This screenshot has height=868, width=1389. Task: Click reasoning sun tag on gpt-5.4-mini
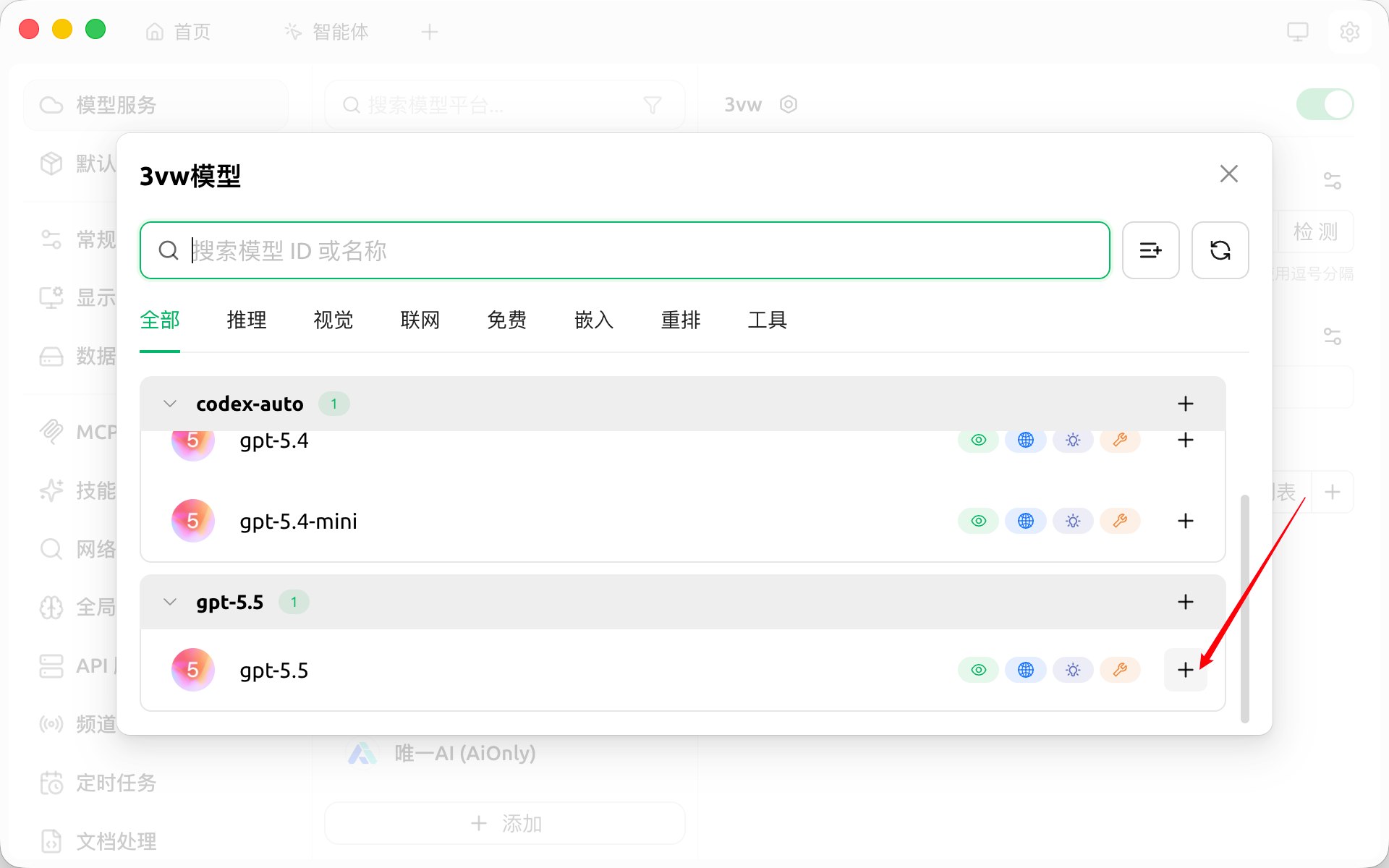pyautogui.click(x=1073, y=521)
